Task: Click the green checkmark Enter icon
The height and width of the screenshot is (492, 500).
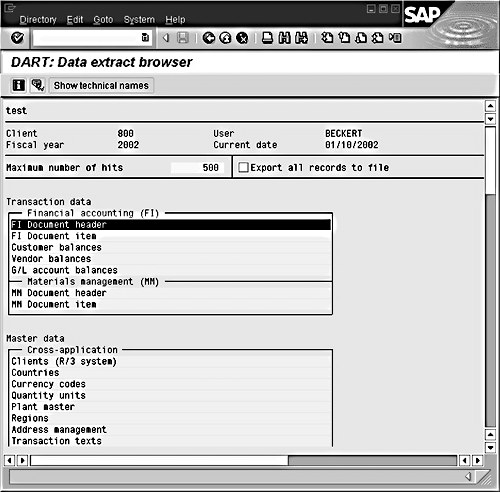Action: point(17,38)
